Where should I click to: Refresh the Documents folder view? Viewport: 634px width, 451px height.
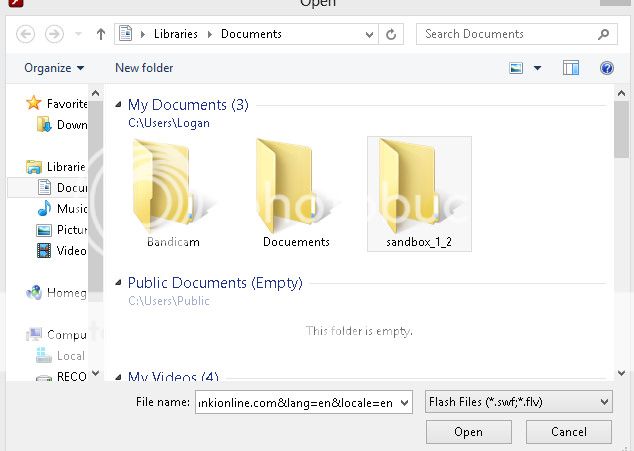coord(392,34)
